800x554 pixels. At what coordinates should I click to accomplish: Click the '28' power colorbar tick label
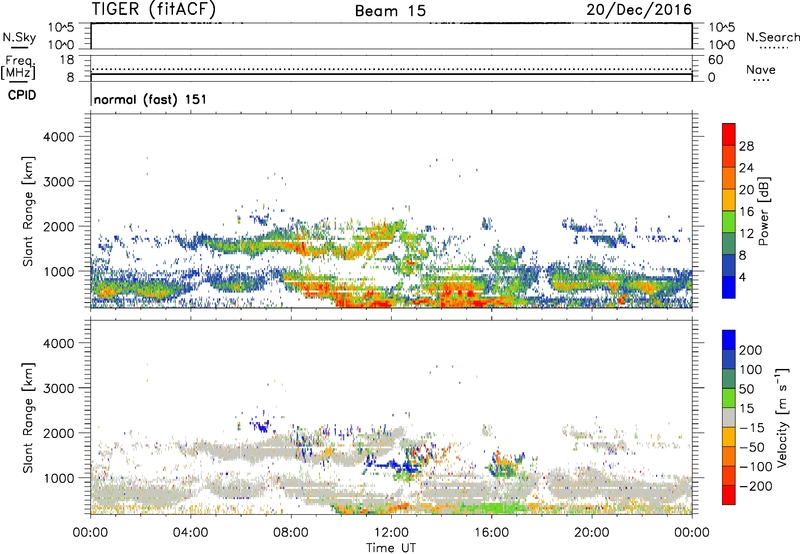(x=746, y=146)
